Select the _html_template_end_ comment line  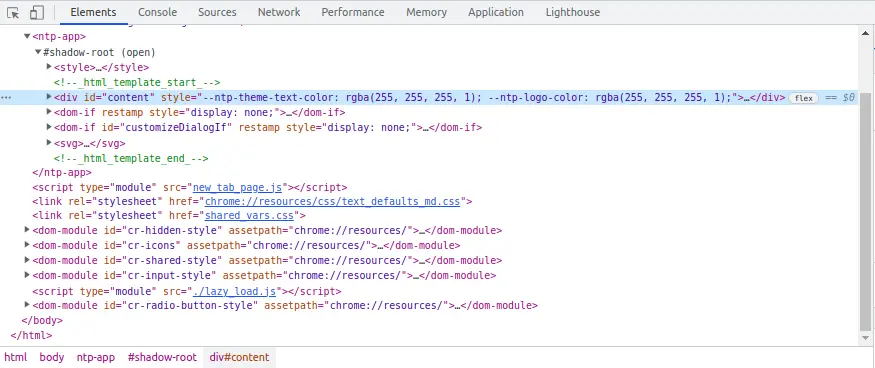131,158
